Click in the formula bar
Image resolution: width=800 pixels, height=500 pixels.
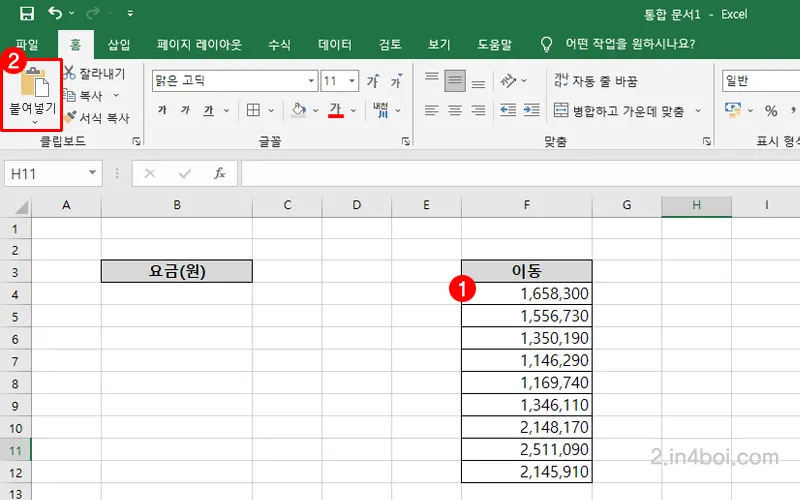[520, 173]
